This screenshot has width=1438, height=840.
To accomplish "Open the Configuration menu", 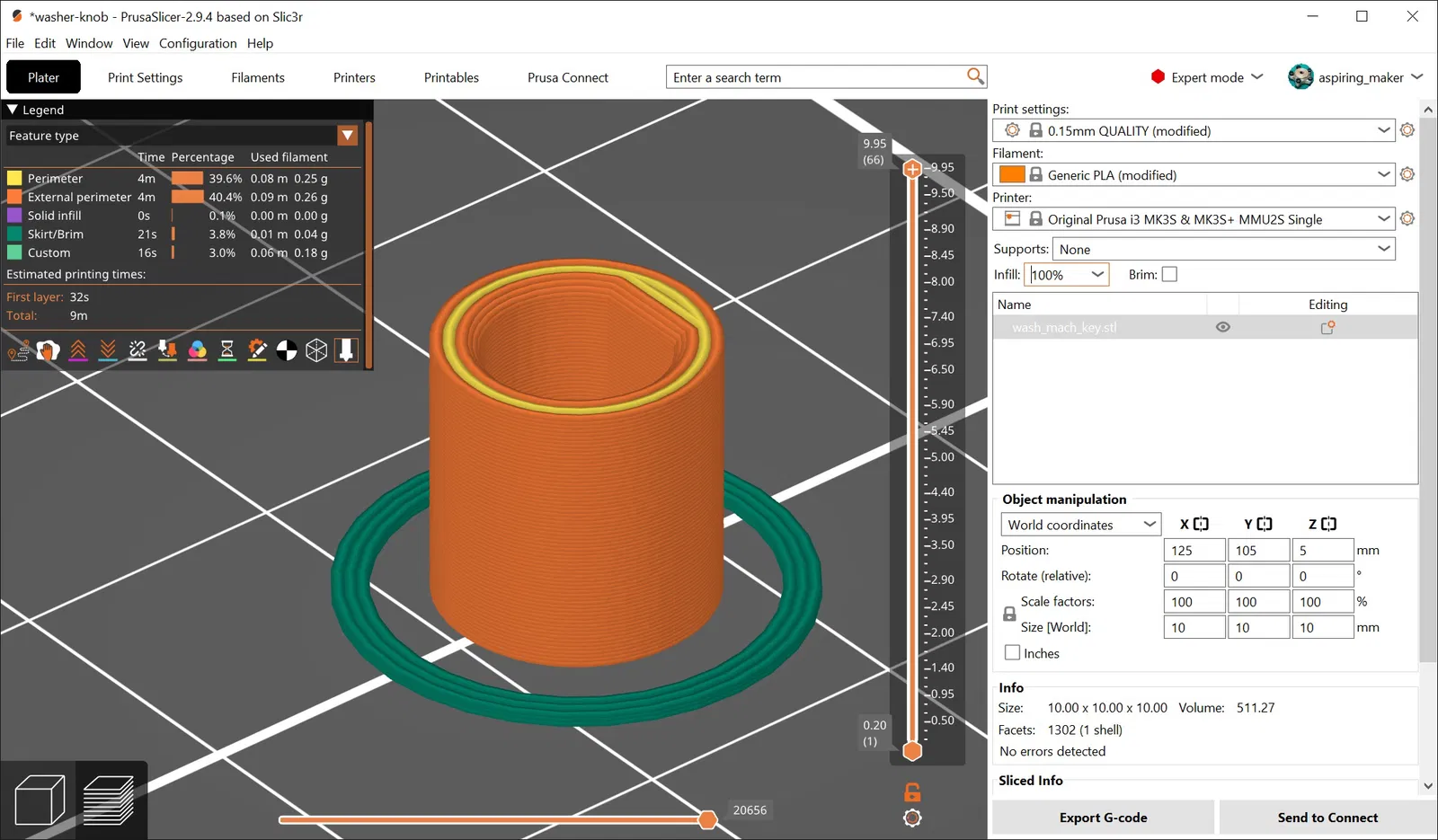I will click(198, 43).
